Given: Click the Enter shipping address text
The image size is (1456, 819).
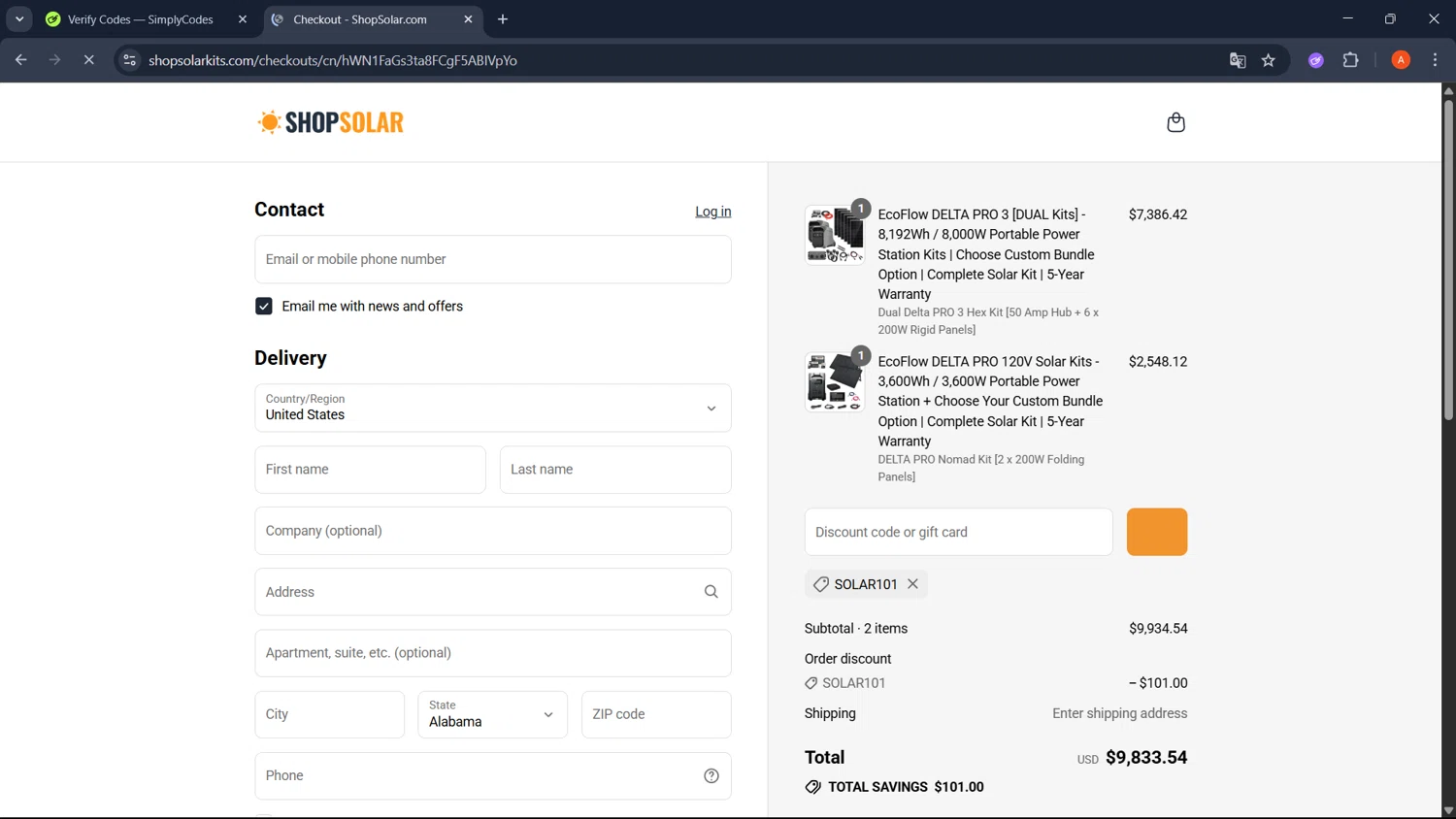Looking at the screenshot, I should pos(1119,713).
